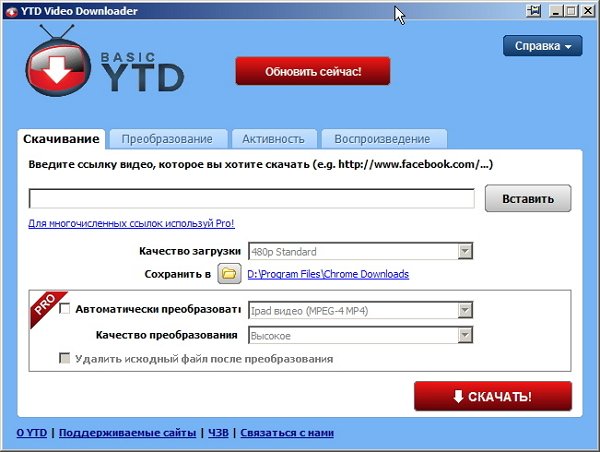Minimize the YTD Video Downloader window
Image resolution: width=600 pixels, height=452 pixels.
tap(556, 11)
